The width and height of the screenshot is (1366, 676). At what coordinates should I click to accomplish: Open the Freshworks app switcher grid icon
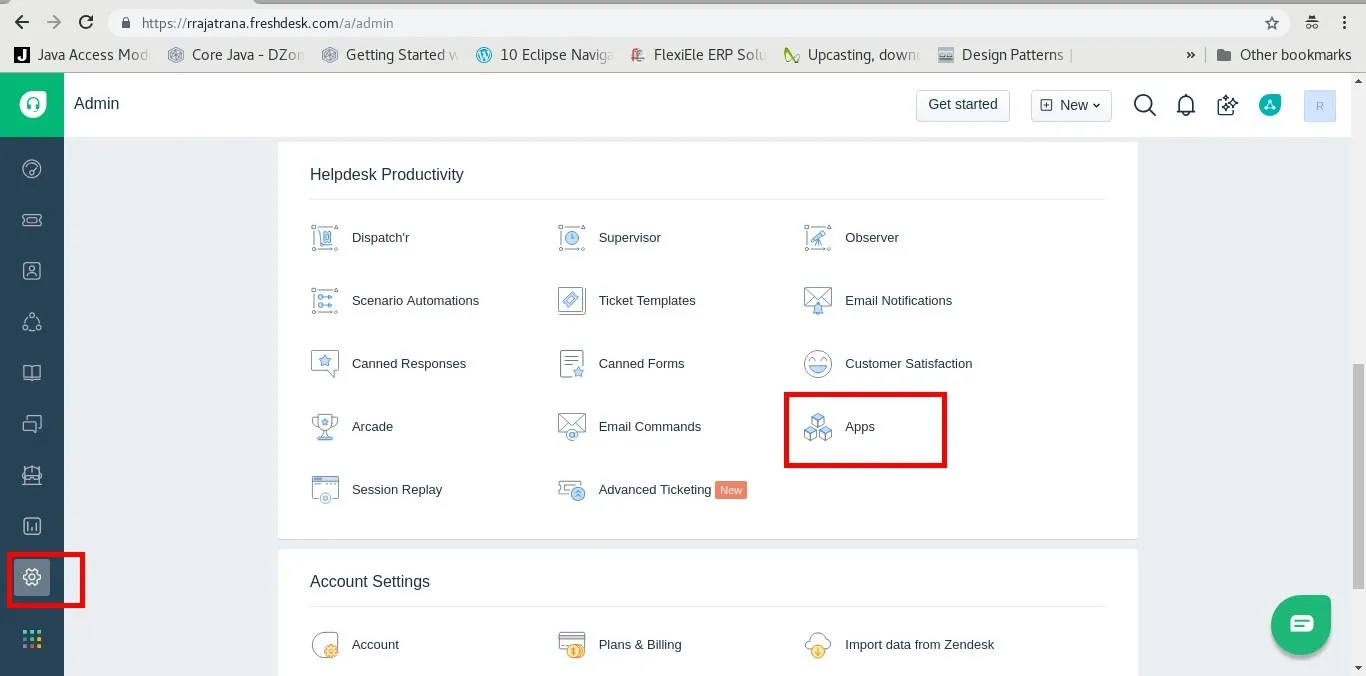pos(32,638)
